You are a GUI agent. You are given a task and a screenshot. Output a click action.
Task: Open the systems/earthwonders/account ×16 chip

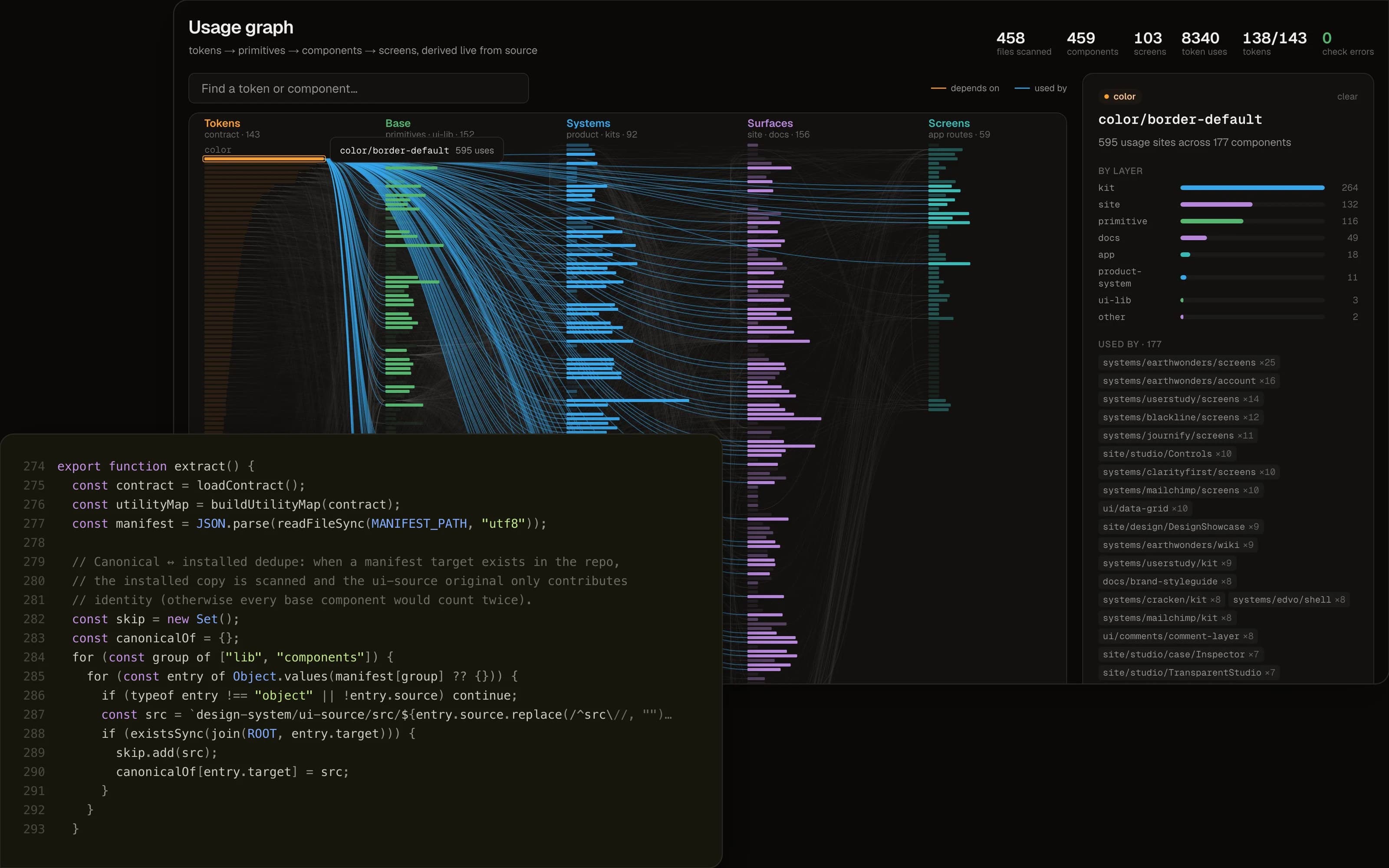click(x=1189, y=381)
